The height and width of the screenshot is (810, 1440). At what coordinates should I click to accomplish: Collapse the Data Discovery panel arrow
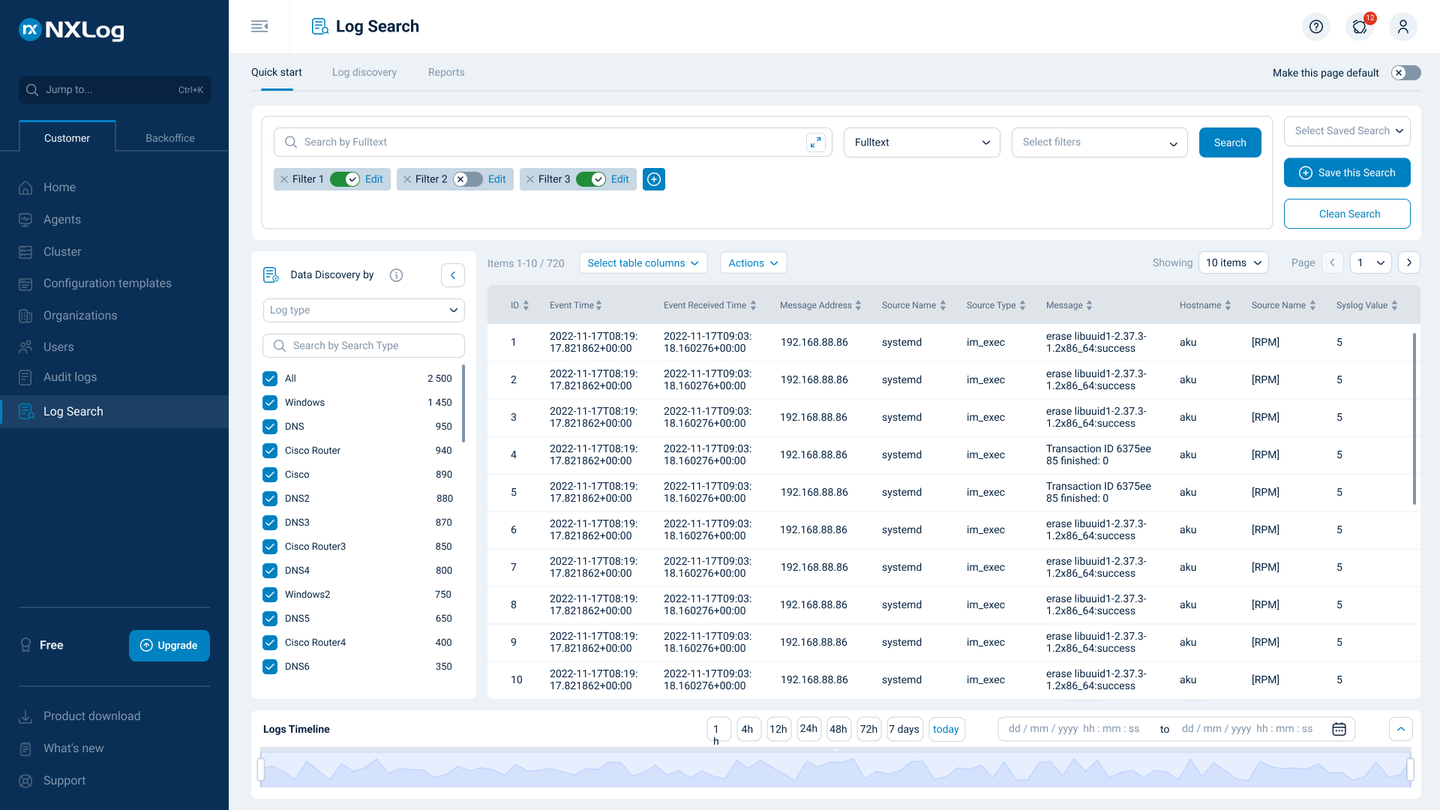point(453,275)
